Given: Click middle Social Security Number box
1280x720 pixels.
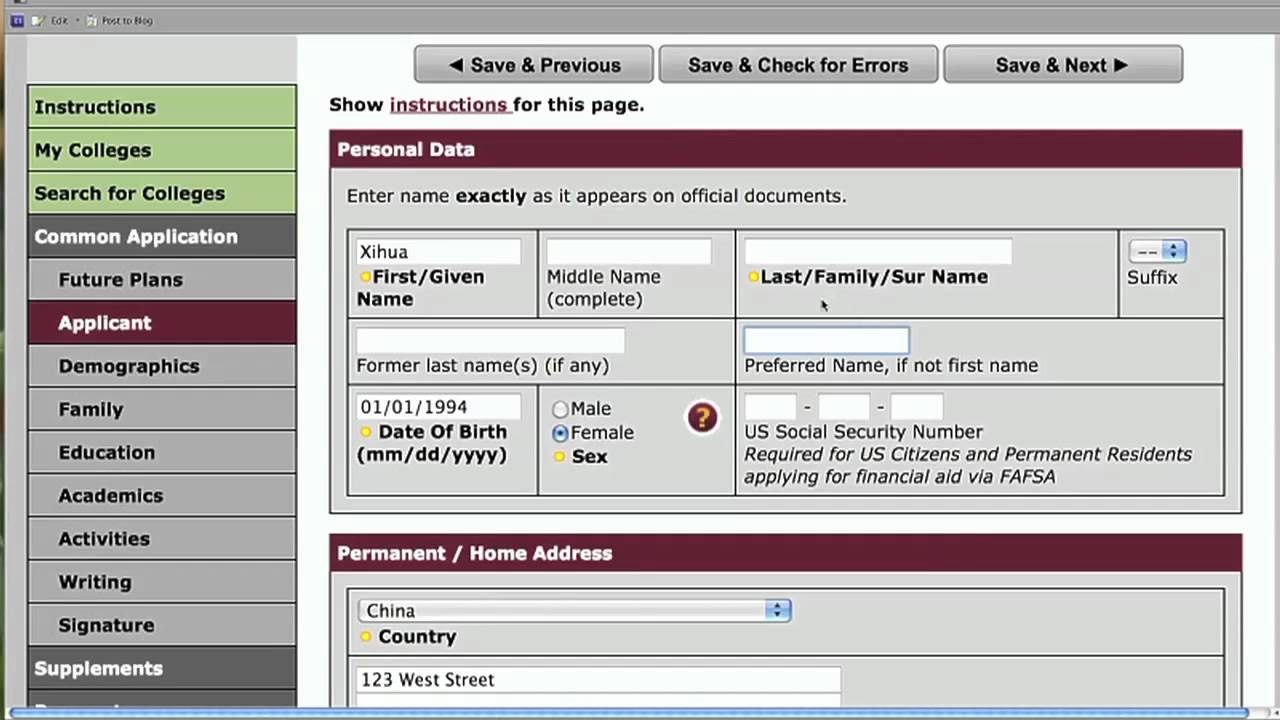Looking at the screenshot, I should (844, 407).
